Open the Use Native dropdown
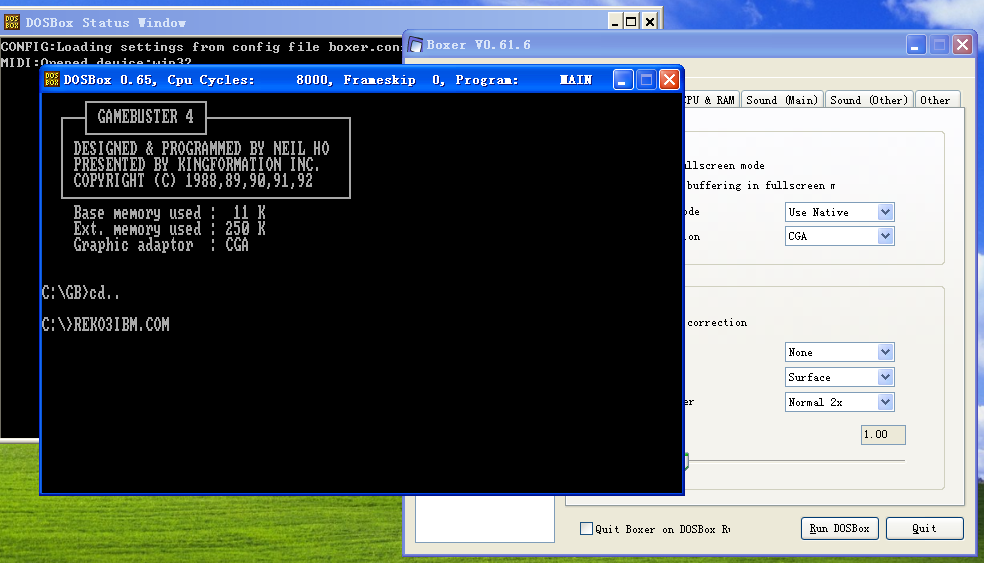Screen dimensions: 984x563 885,212
